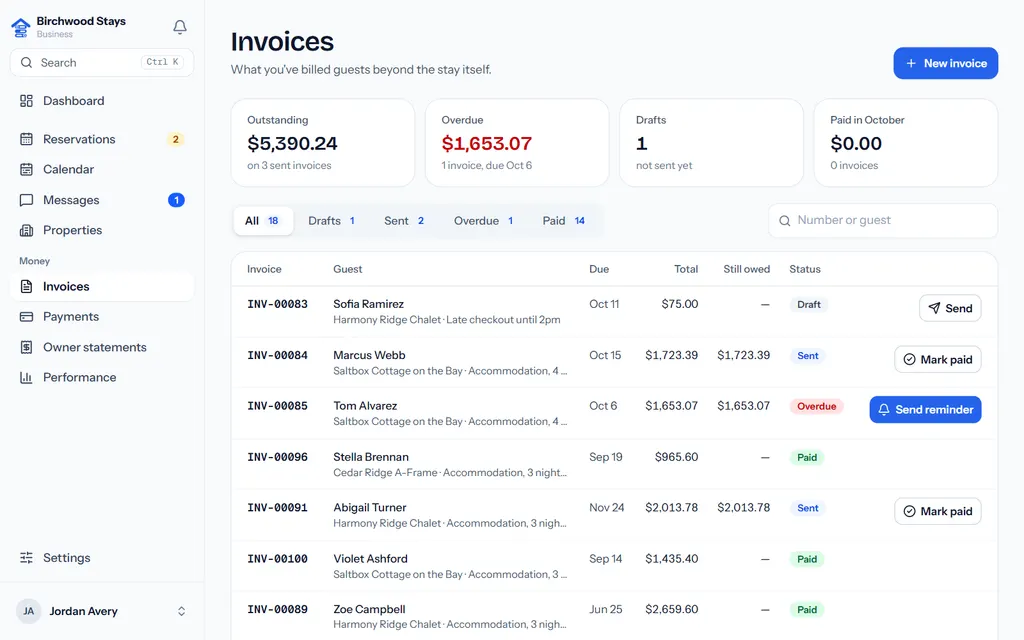Open Reservations from the sidebar

pyautogui.click(x=102, y=139)
